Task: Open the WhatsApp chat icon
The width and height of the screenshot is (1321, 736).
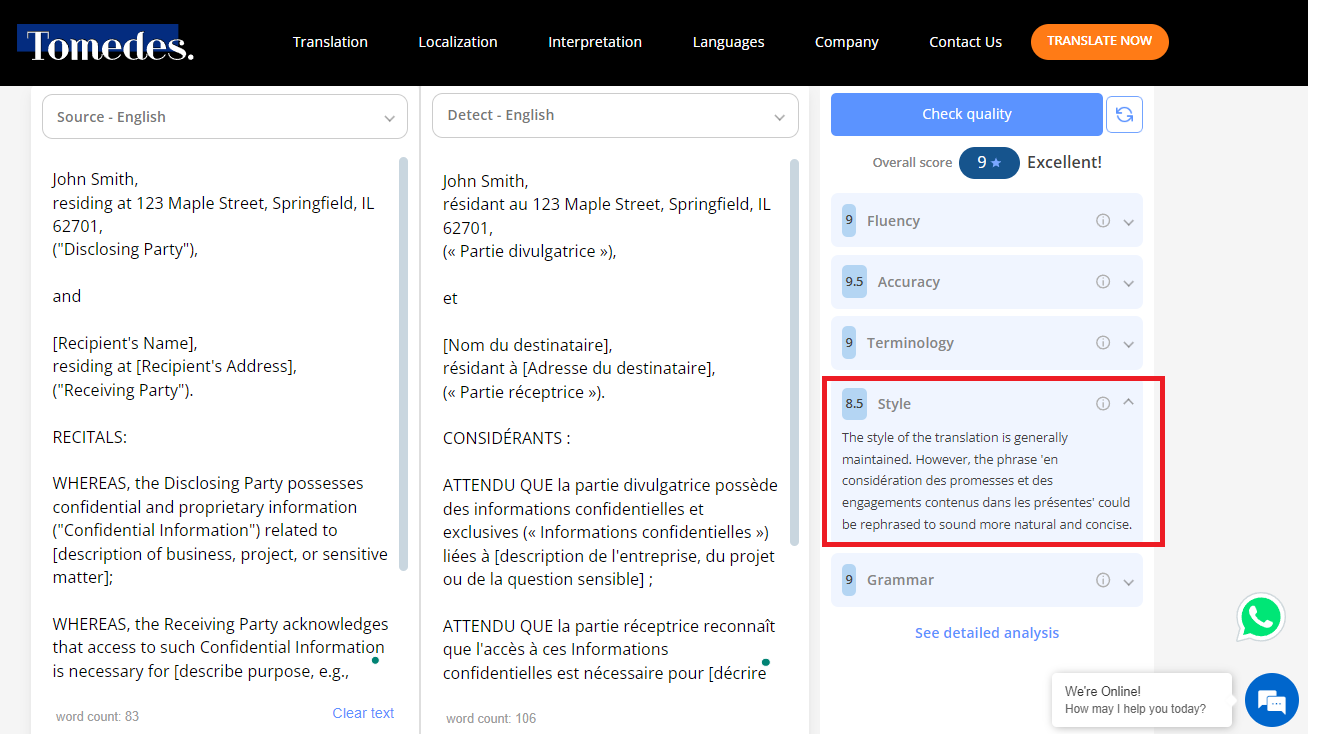Action: pyautogui.click(x=1260, y=617)
